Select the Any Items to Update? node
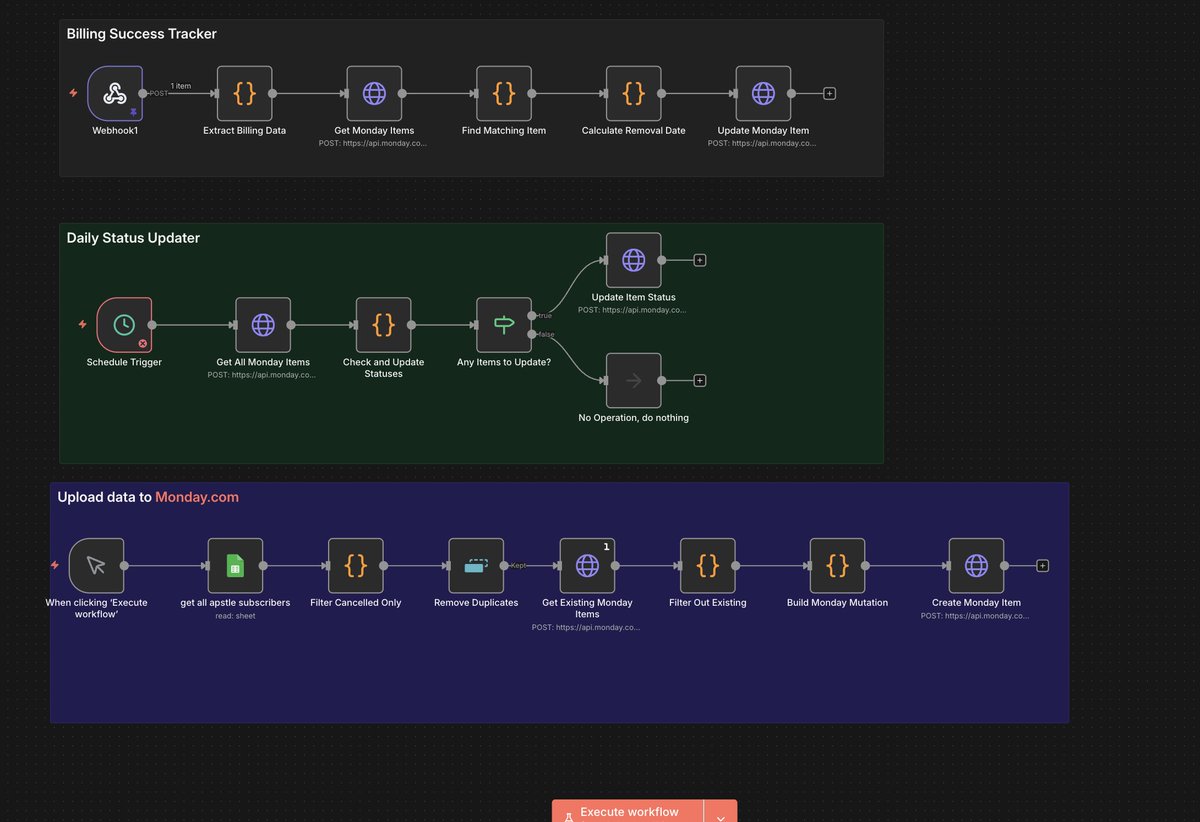This screenshot has height=822, width=1200. (x=504, y=325)
